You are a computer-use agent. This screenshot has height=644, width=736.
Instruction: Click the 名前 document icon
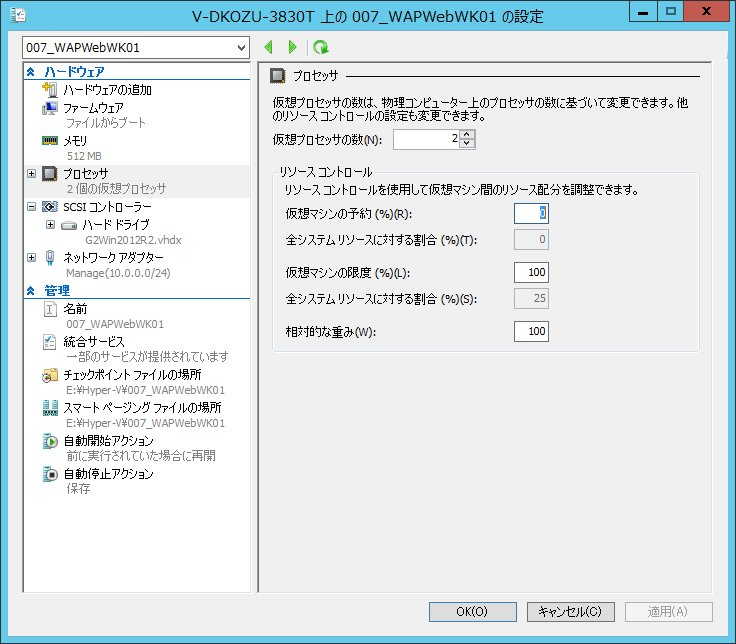click(50, 309)
